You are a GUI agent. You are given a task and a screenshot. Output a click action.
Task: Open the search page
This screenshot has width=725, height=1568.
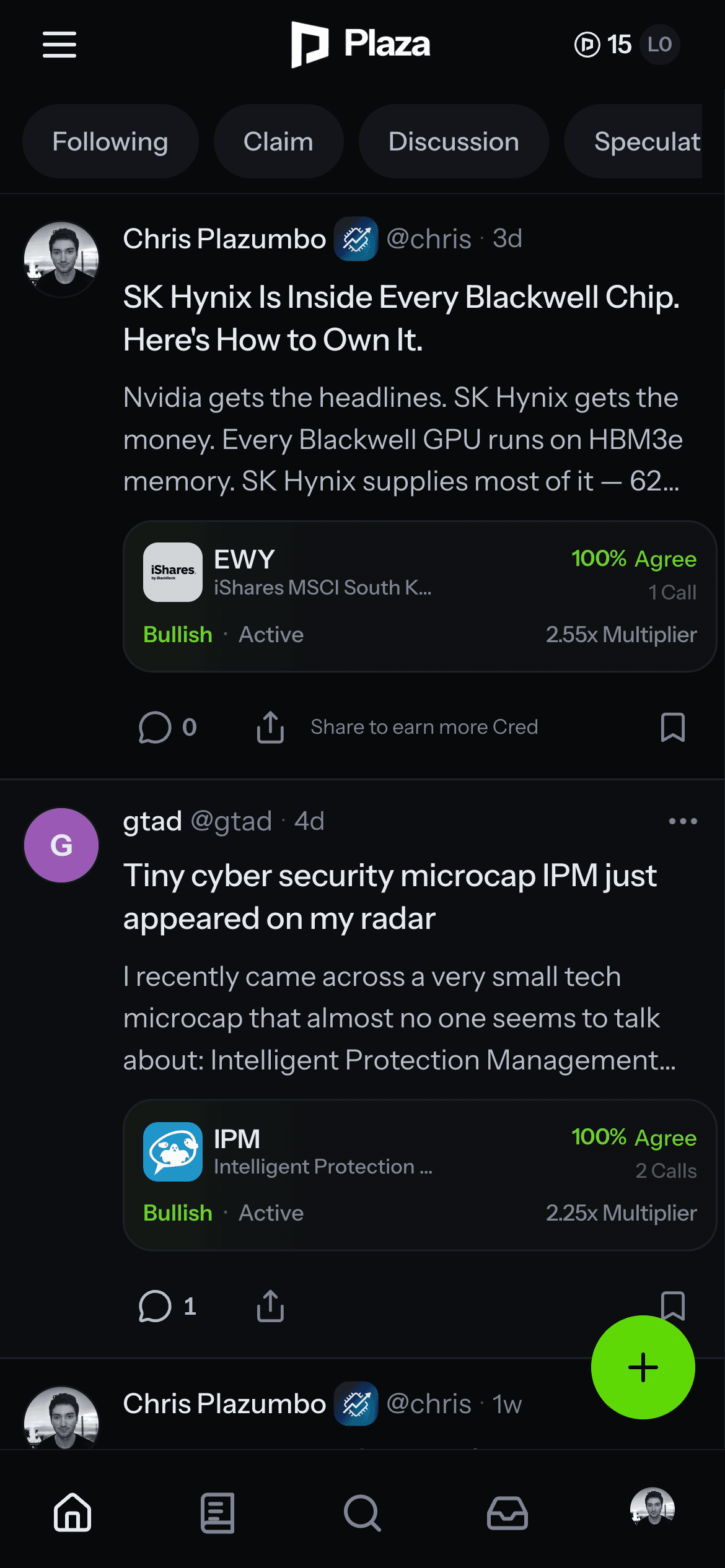click(362, 1512)
